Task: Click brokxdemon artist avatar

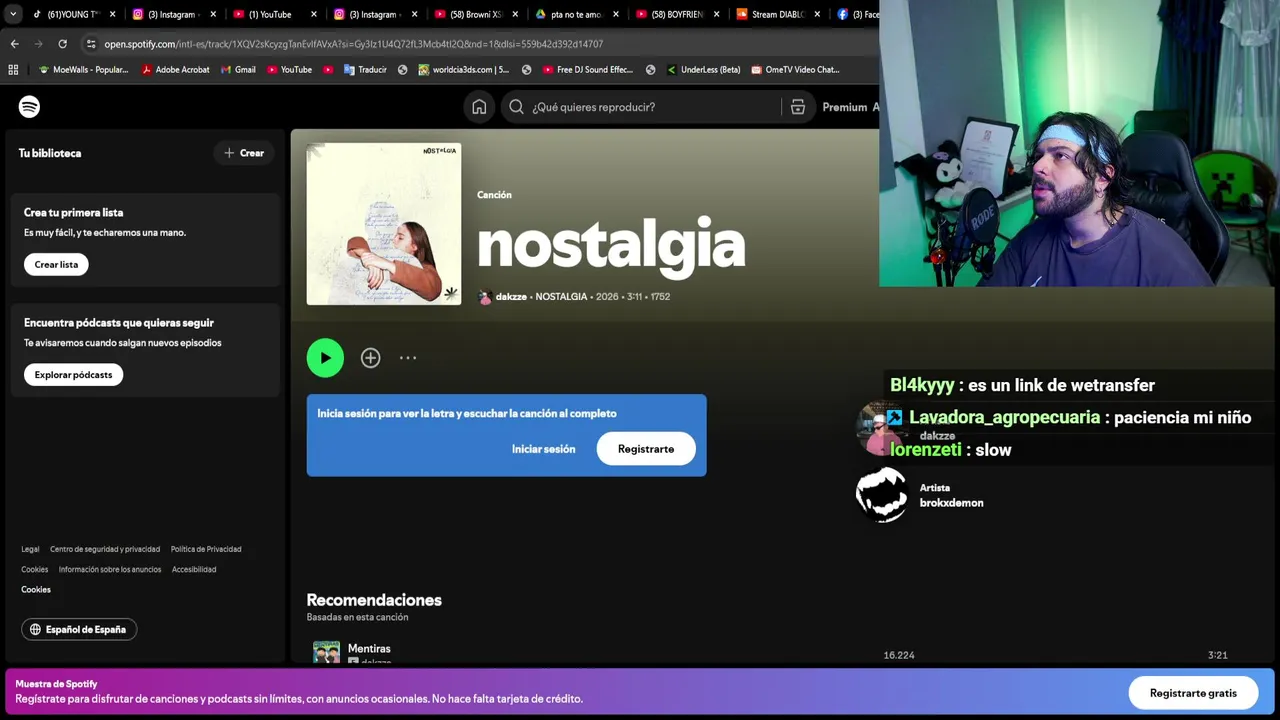Action: click(882, 495)
